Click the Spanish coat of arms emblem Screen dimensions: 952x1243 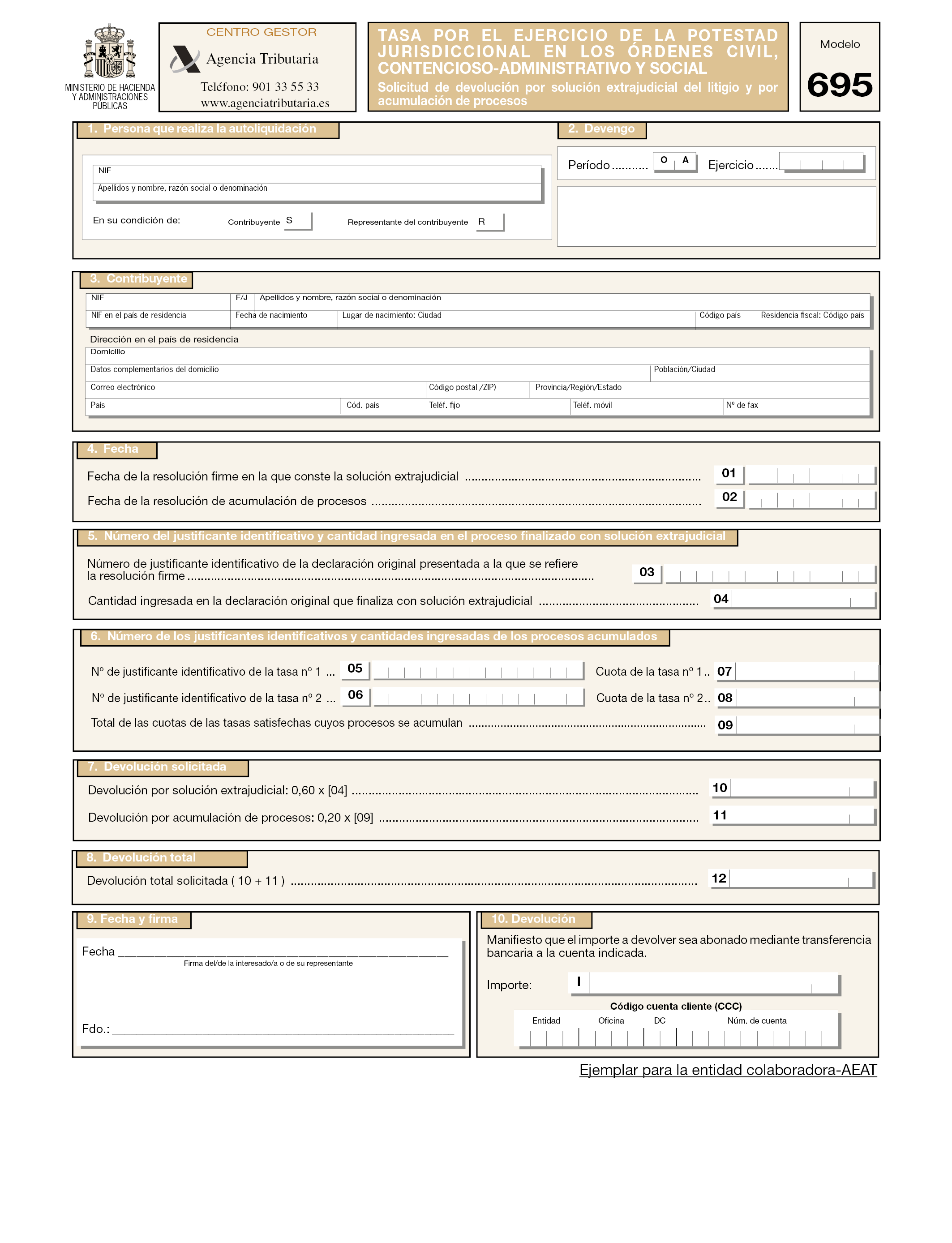click(x=109, y=51)
